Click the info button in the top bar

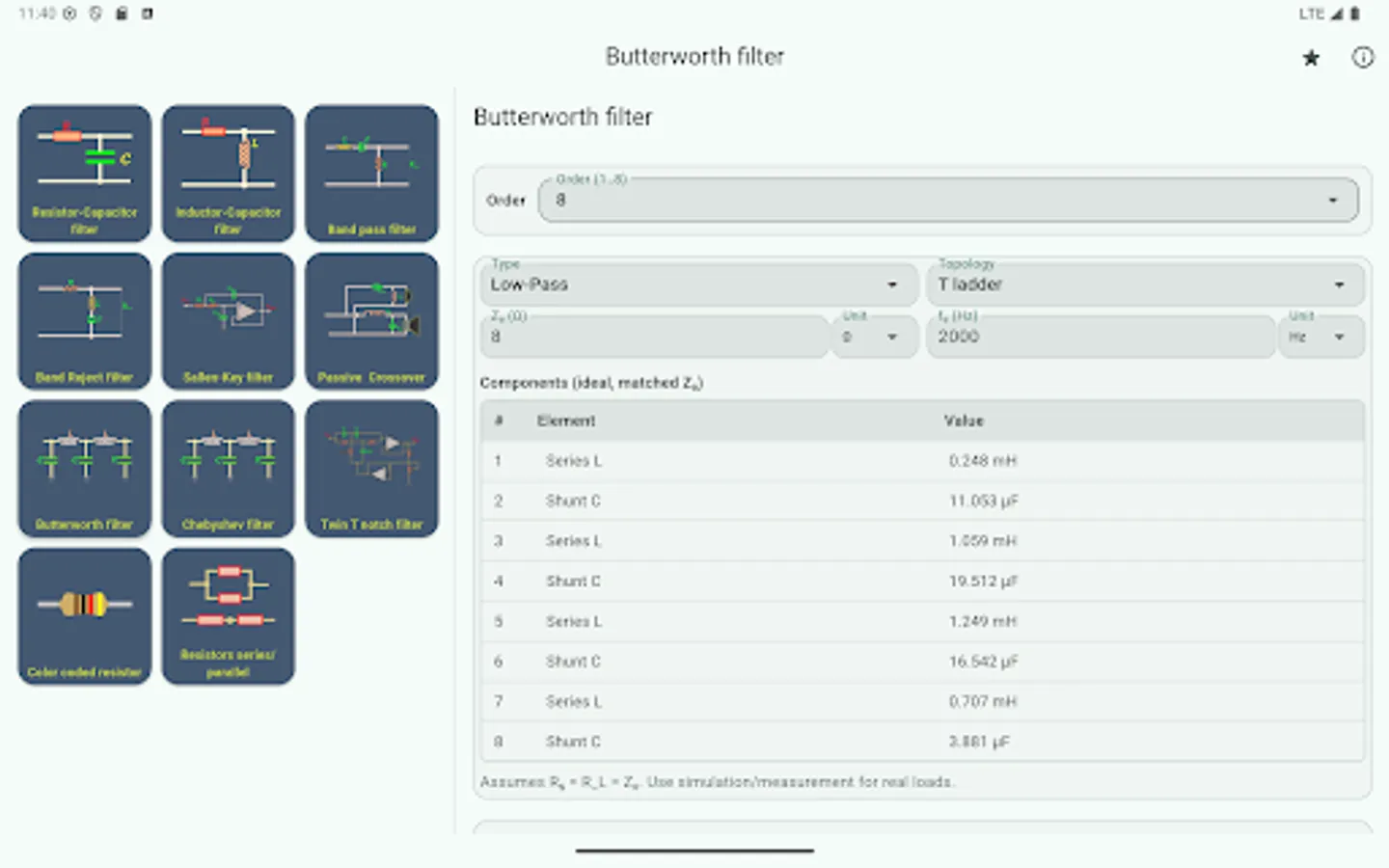[1363, 57]
